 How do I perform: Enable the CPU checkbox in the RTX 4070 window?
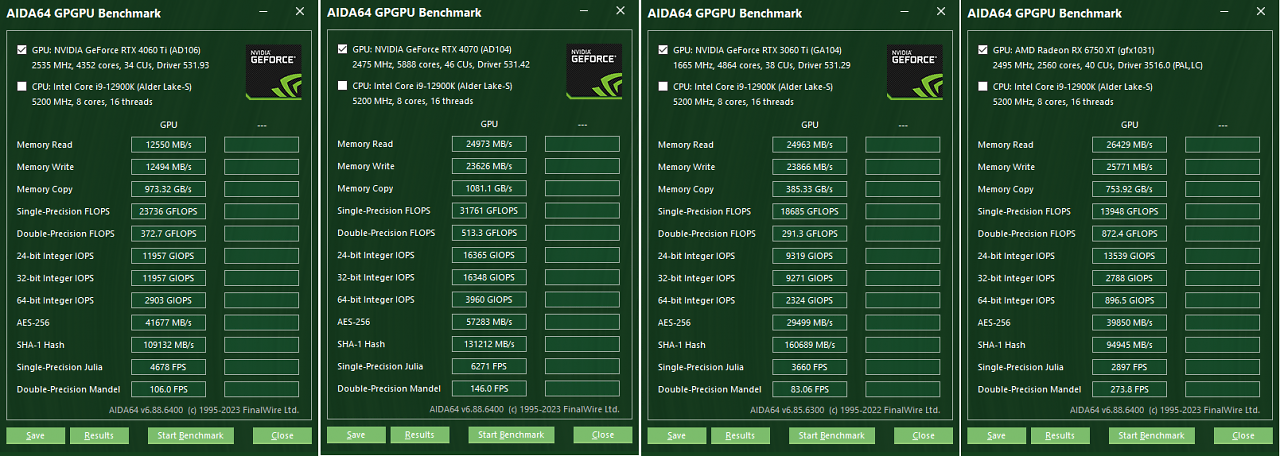343,86
